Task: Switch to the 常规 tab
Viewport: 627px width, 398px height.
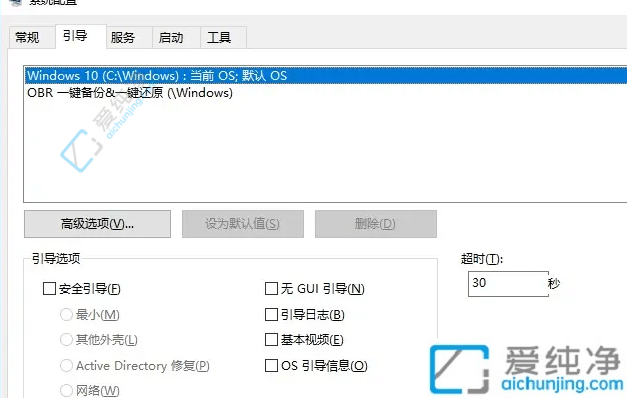Action: click(x=32, y=38)
